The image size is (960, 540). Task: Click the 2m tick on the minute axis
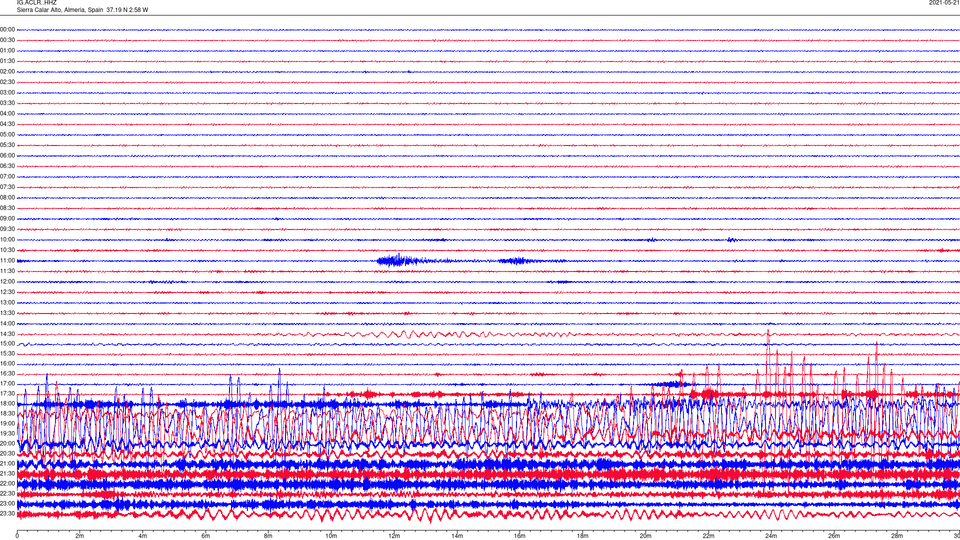pyautogui.click(x=80, y=536)
